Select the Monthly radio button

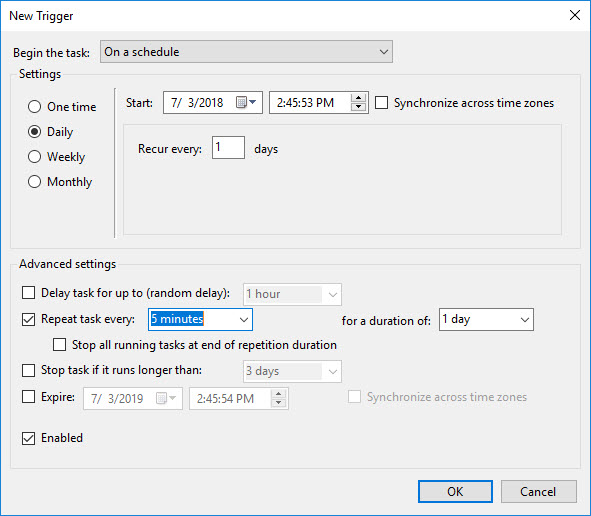[x=34, y=182]
